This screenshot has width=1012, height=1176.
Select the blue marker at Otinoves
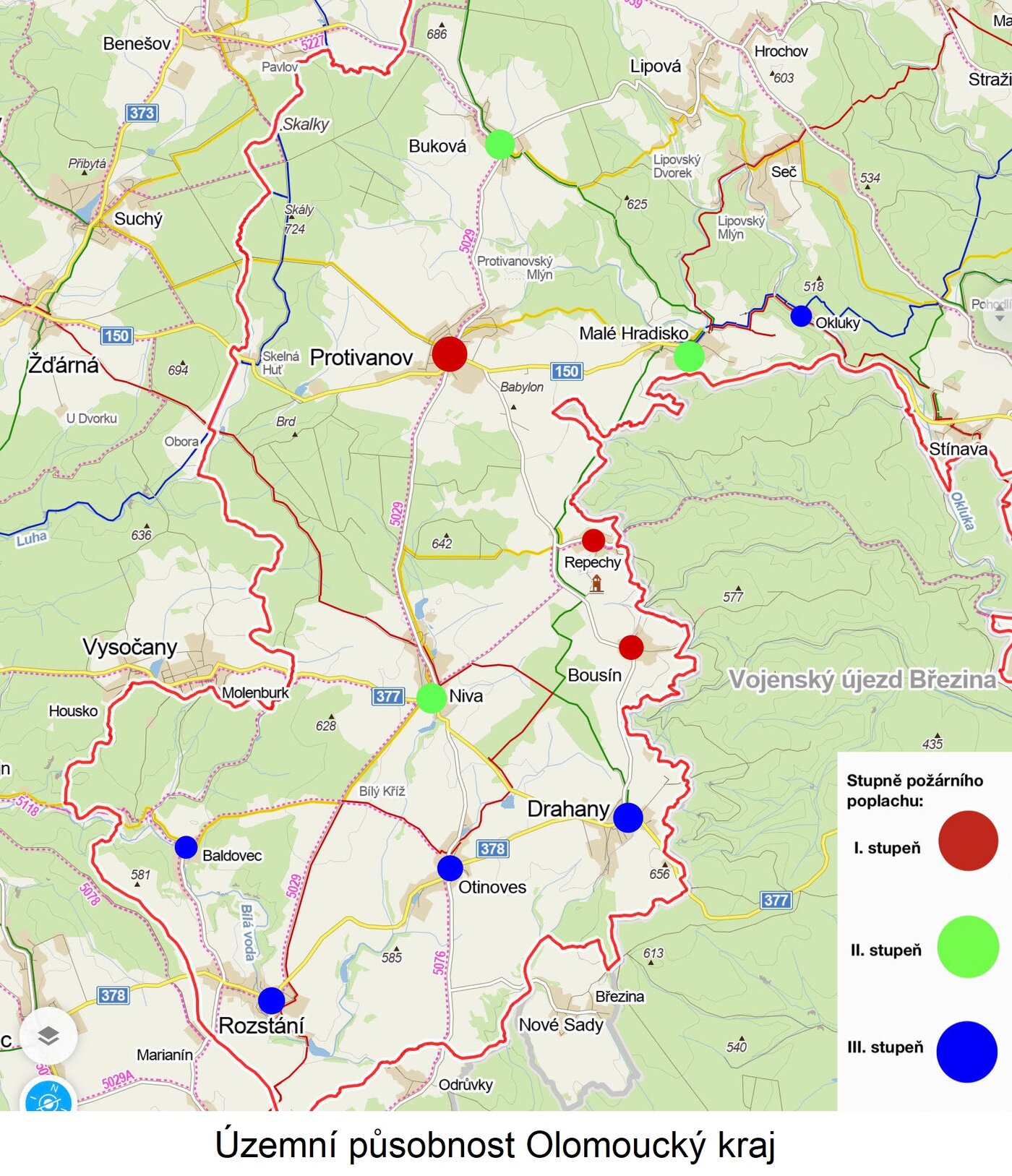tap(450, 868)
